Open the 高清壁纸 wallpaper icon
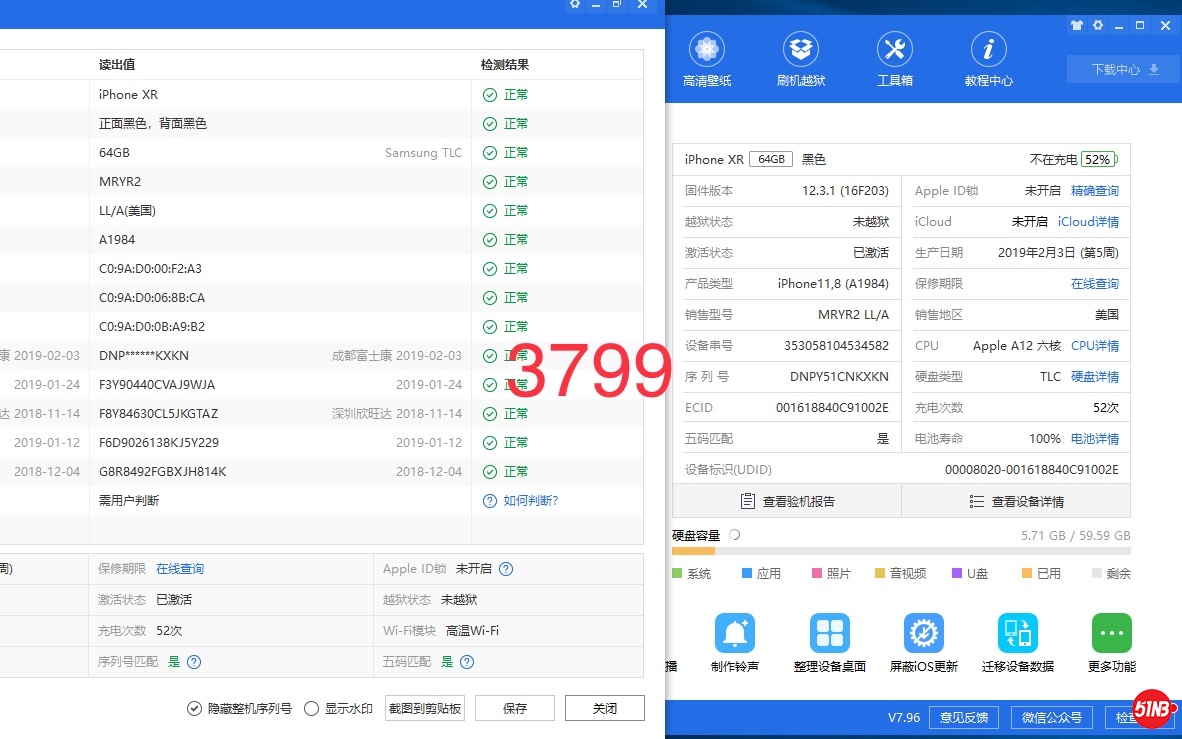The image size is (1182, 739). [x=707, y=49]
